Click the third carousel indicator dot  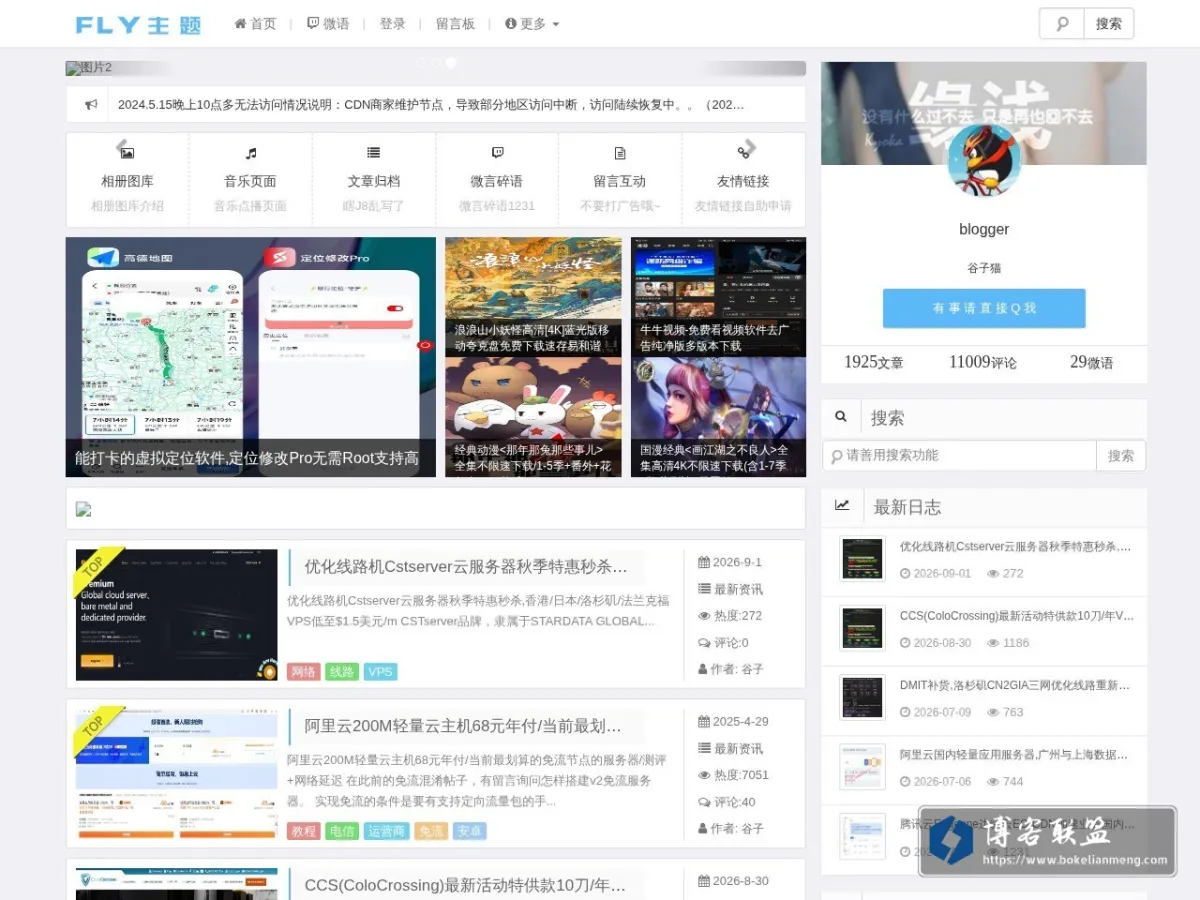451,62
